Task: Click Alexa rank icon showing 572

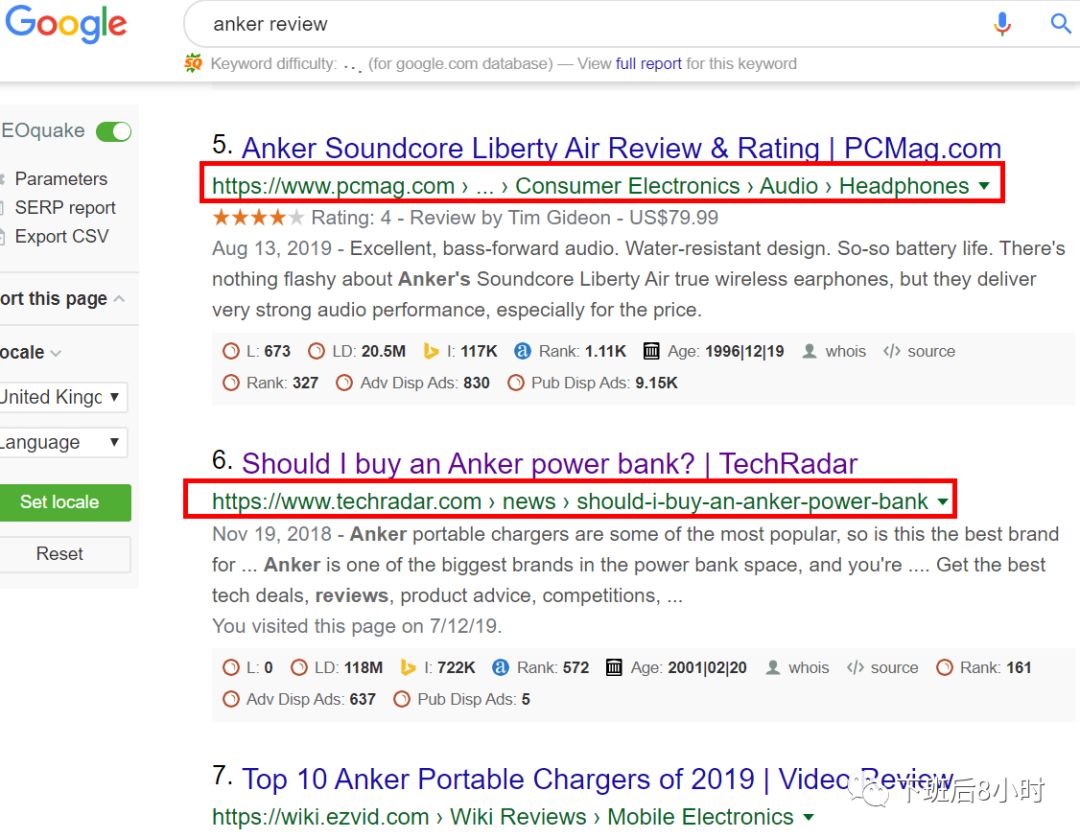Action: [500, 667]
